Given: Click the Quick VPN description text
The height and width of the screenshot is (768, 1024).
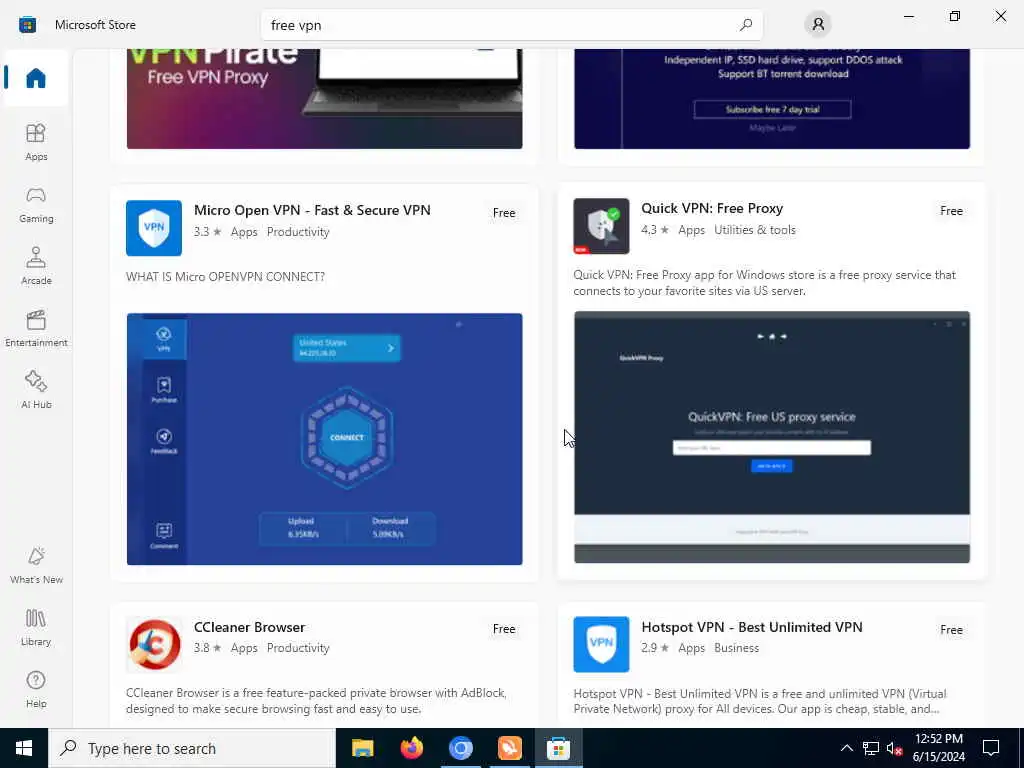Looking at the screenshot, I should pyautogui.click(x=765, y=283).
